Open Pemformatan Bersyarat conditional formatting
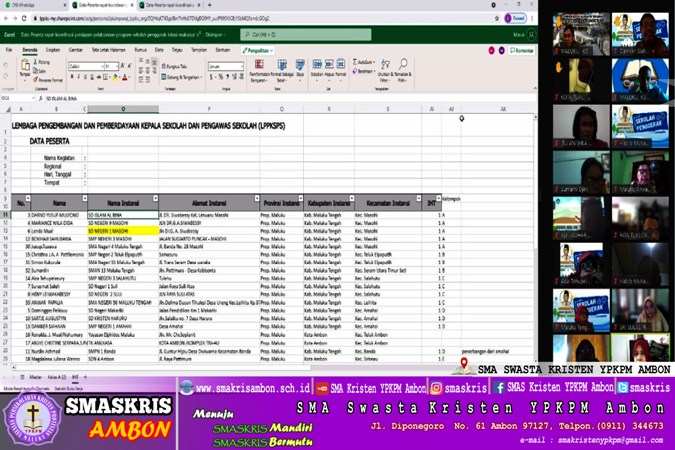 click(259, 65)
